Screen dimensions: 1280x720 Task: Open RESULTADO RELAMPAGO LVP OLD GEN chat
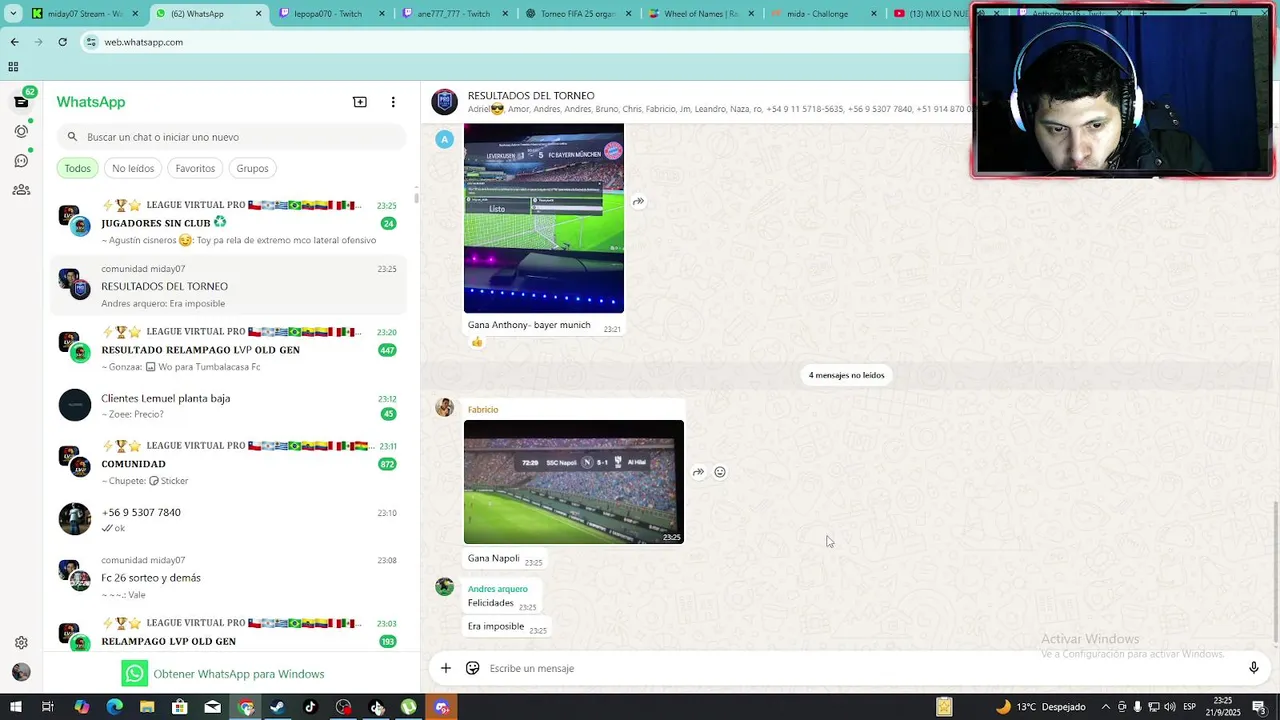coord(227,349)
